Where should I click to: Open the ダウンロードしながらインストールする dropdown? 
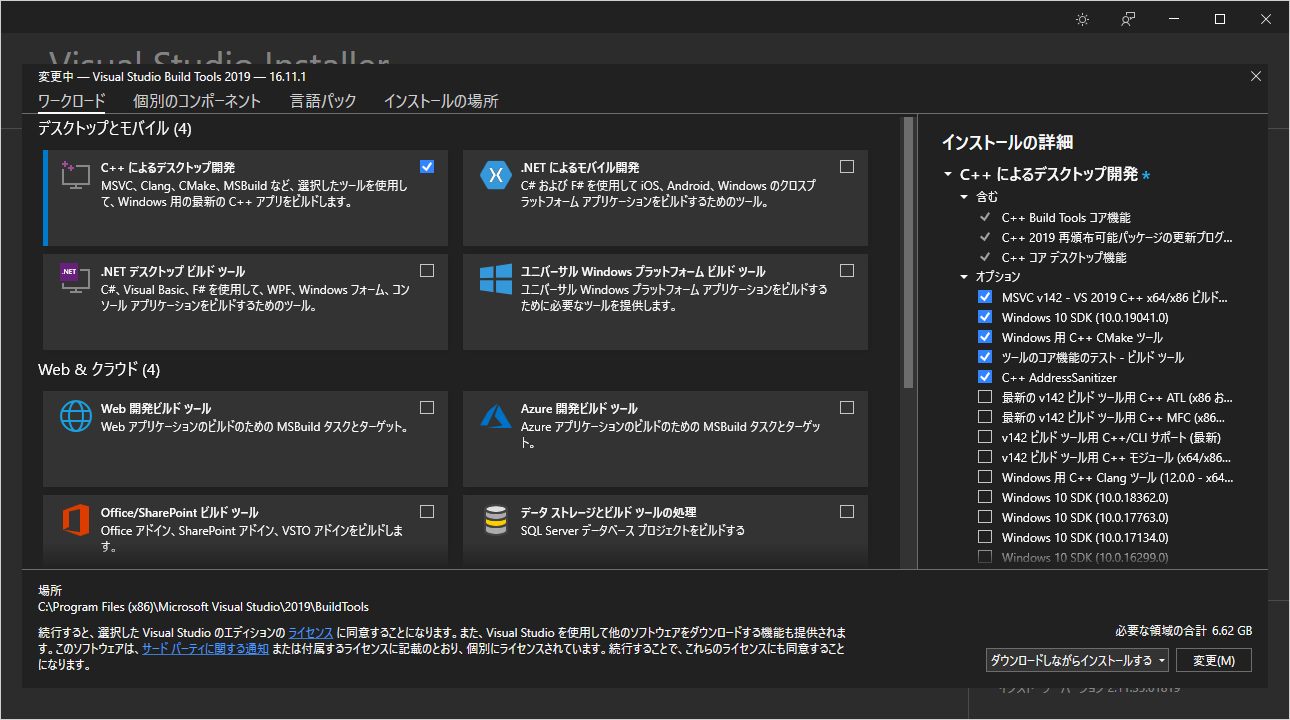[1077, 660]
